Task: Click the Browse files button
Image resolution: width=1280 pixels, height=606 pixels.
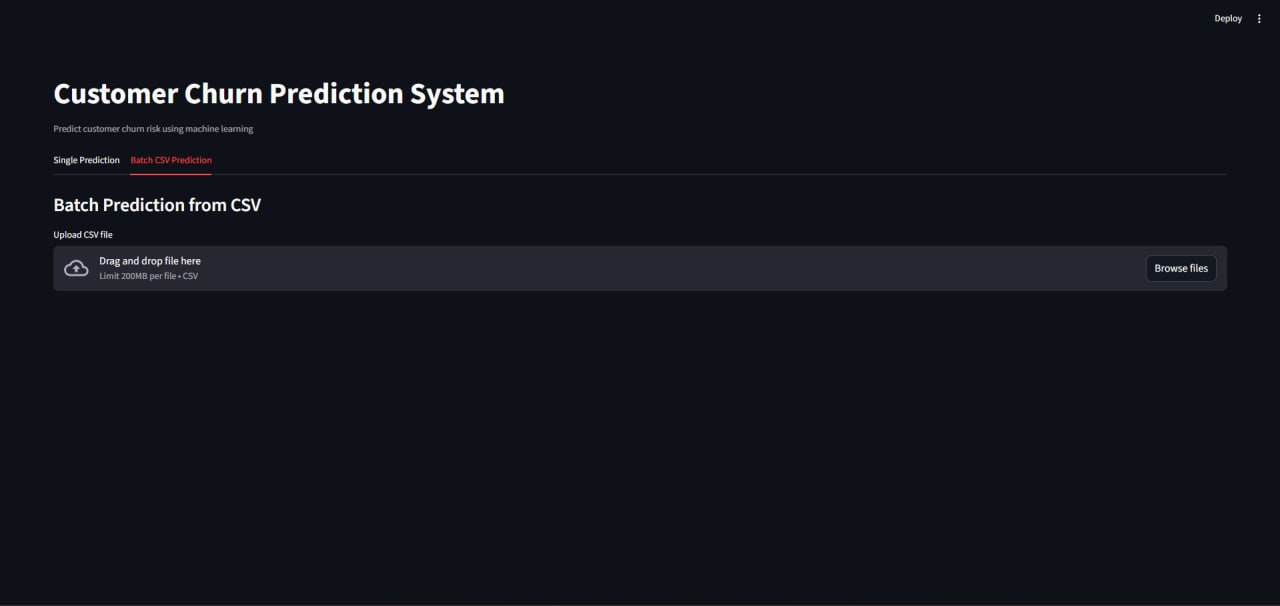Action: pyautogui.click(x=1181, y=268)
